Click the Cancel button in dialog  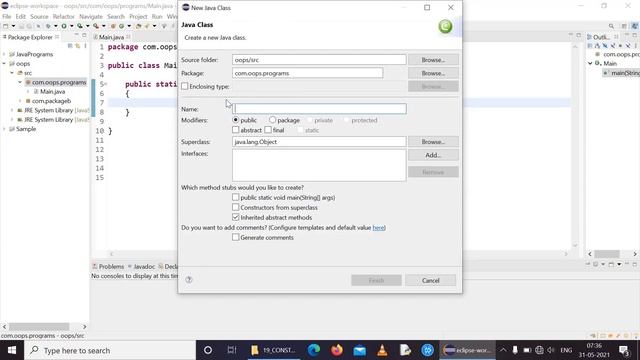[431, 280]
